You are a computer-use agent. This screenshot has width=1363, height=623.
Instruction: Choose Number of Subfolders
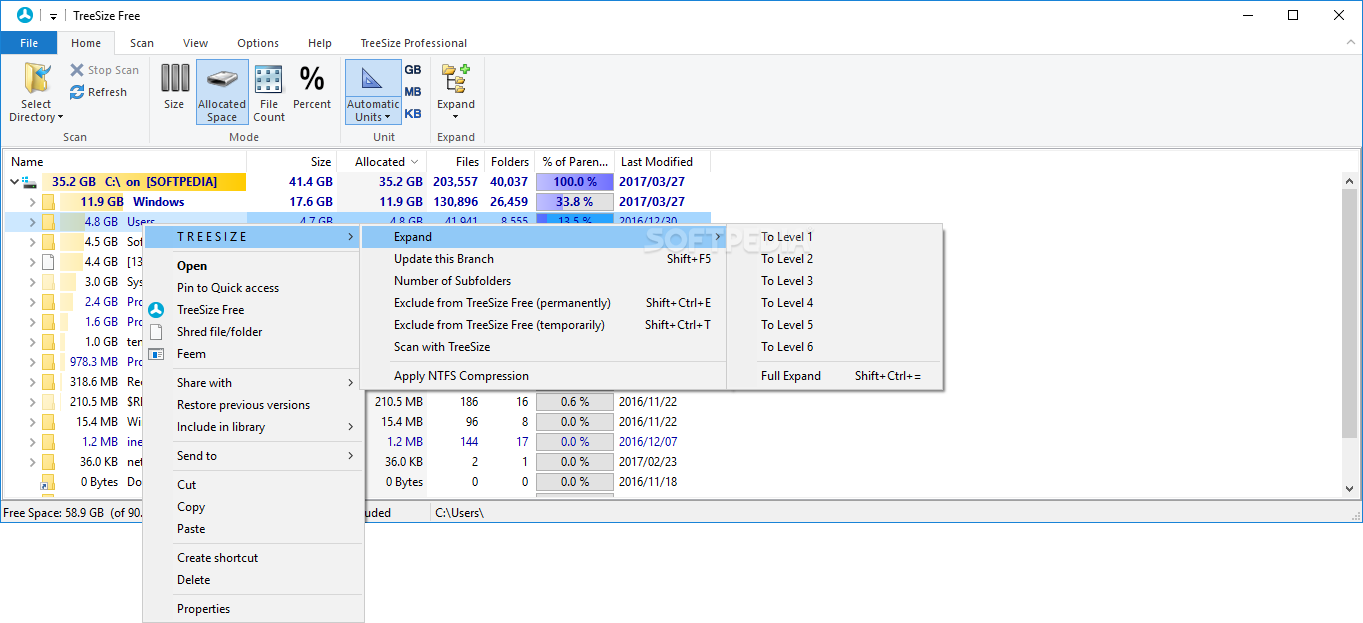pos(544,281)
